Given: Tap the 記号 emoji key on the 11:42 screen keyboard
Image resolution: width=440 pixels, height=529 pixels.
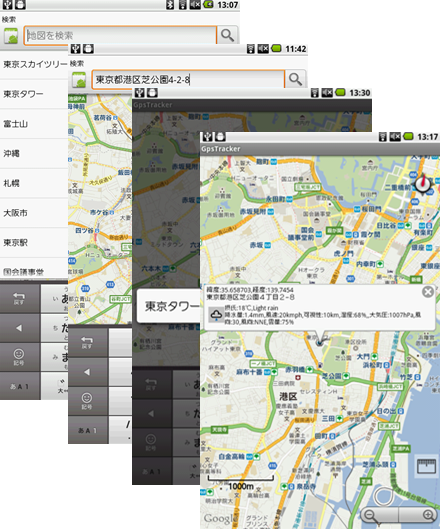Looking at the screenshot, I should click(x=88, y=401).
